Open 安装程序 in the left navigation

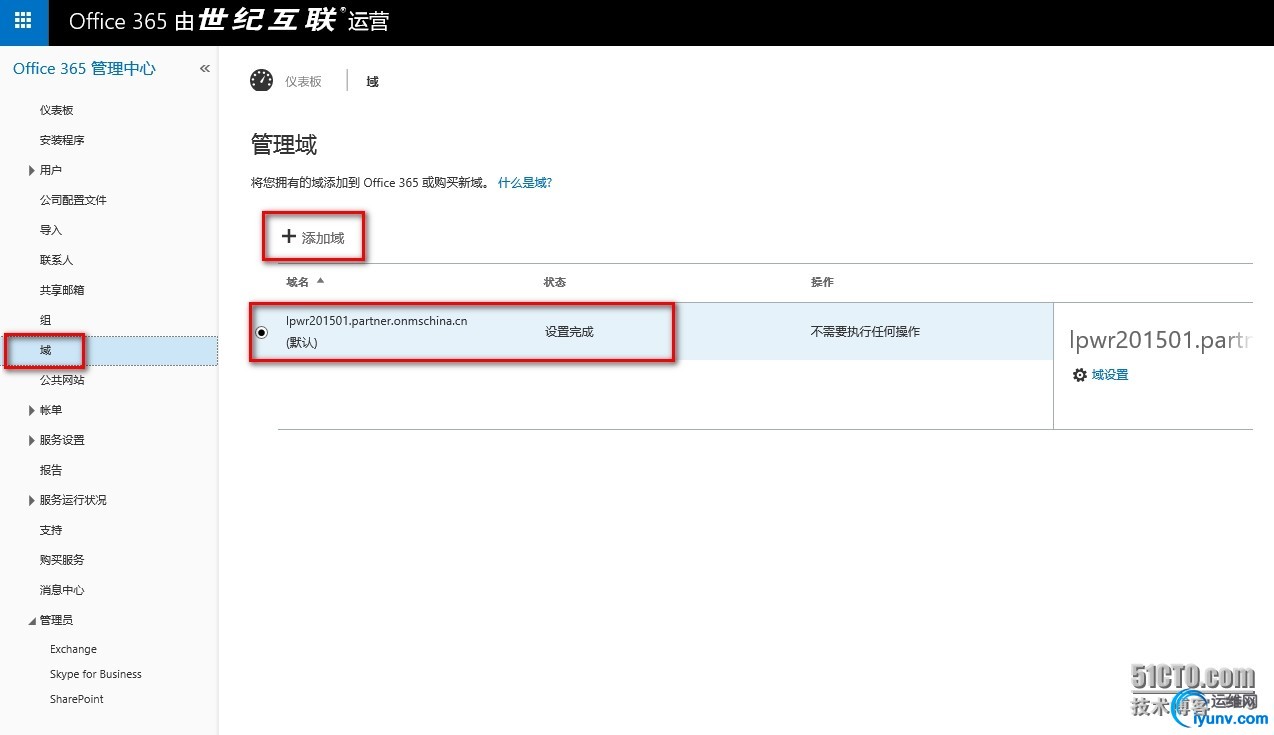[x=62, y=140]
